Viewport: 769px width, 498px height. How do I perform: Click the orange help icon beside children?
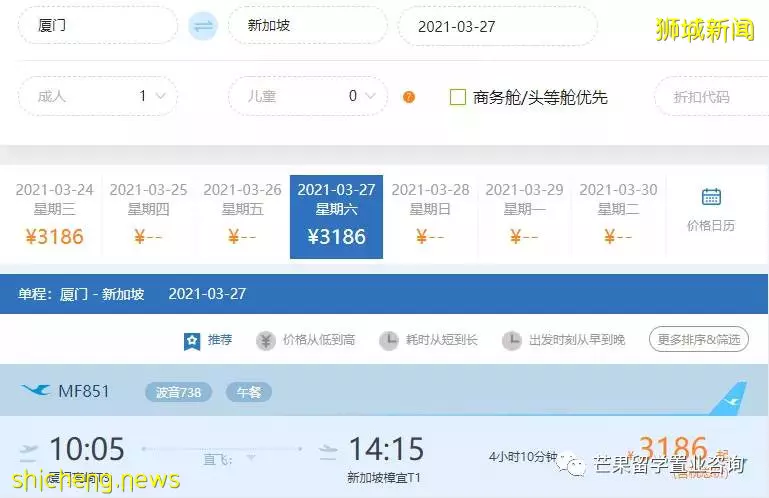[x=409, y=97]
